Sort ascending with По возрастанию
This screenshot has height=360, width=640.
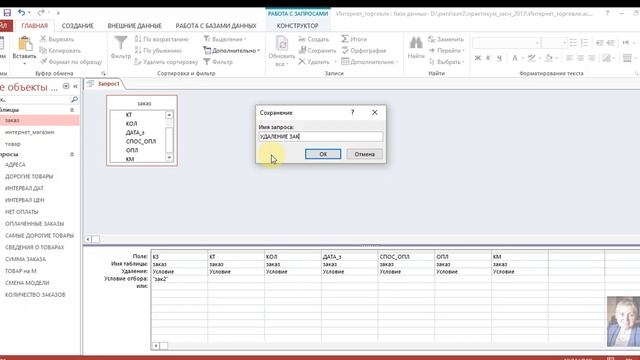(162, 39)
